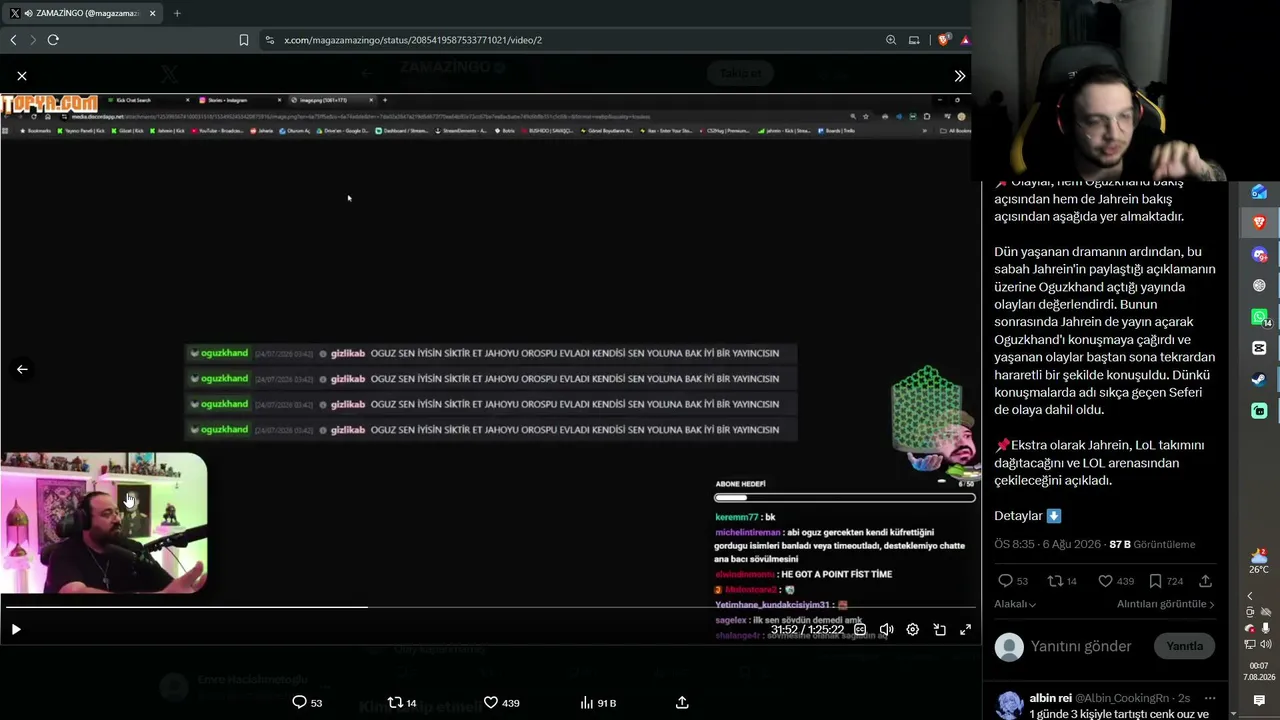1280x720 pixels.
Task: Open the zoom magnifier in address bar
Action: point(891,40)
